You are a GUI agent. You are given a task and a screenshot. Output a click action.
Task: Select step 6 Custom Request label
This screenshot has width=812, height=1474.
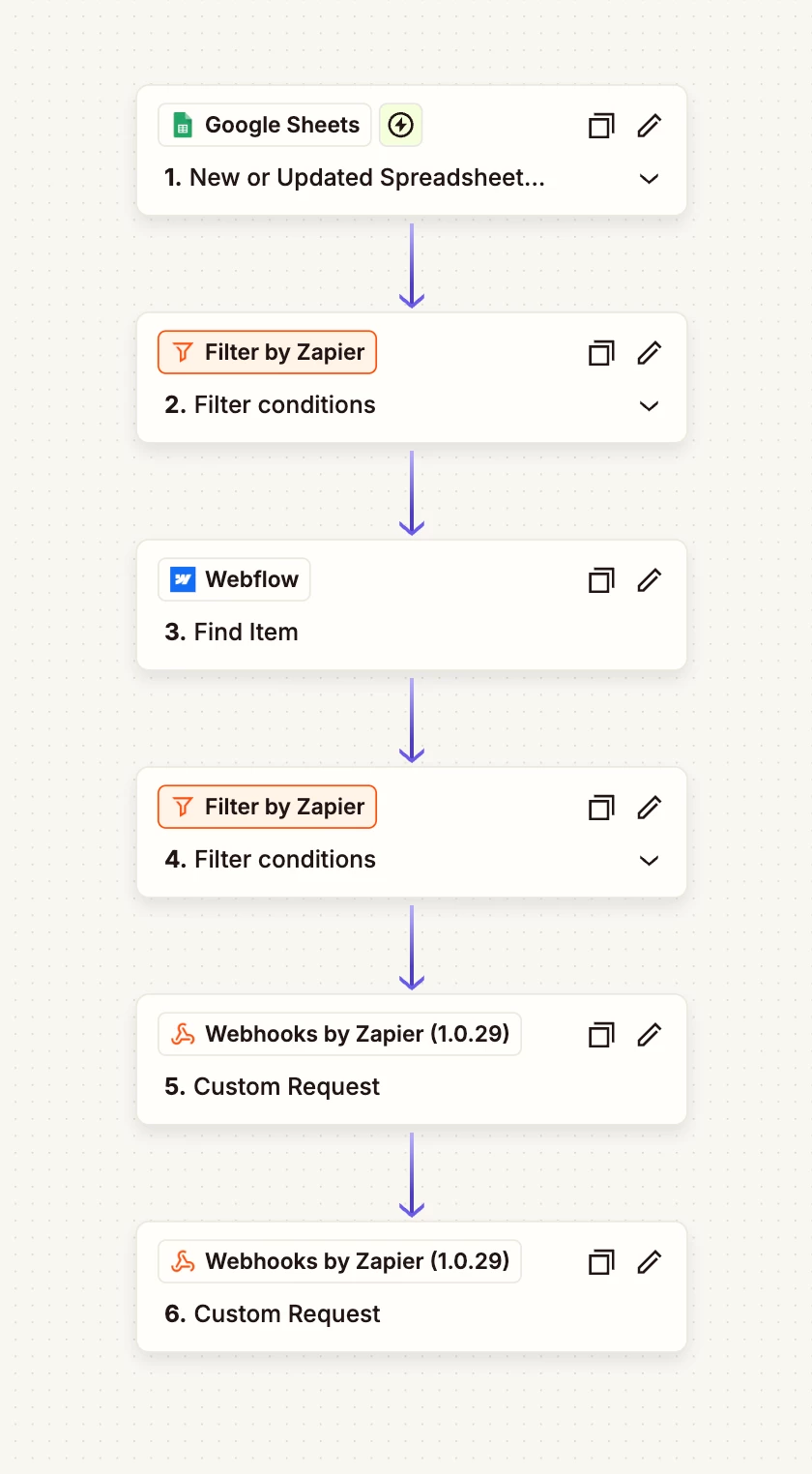273,1313
